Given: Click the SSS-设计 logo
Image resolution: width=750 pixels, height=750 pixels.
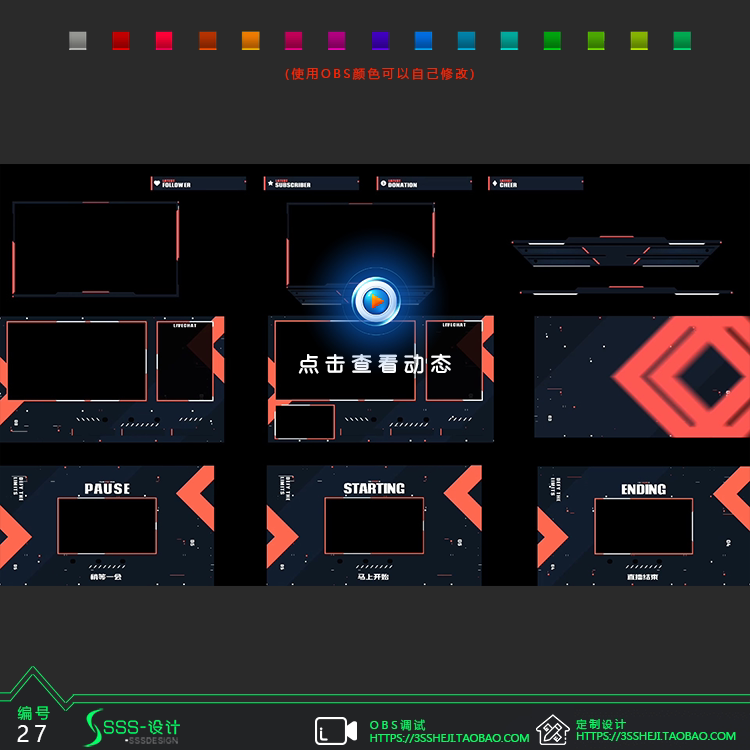Looking at the screenshot, I should [x=132, y=728].
